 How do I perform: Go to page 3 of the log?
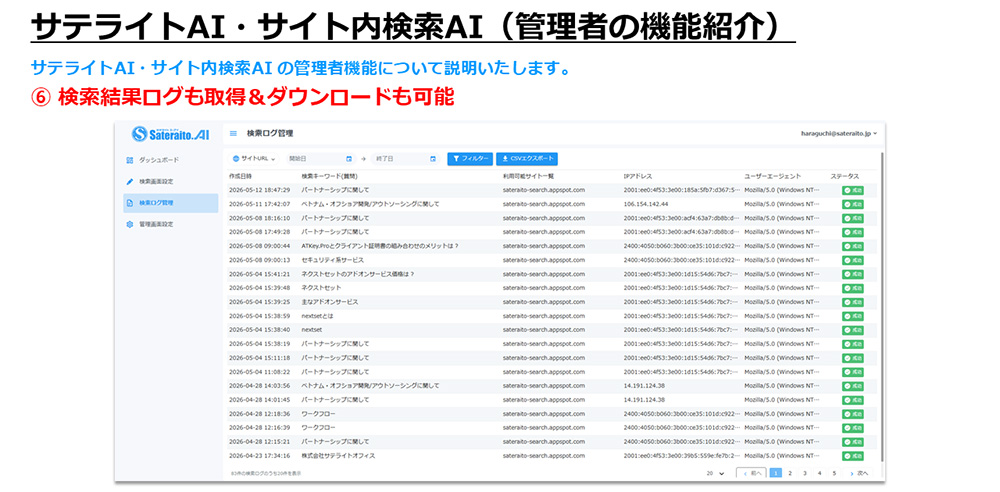(x=805, y=473)
